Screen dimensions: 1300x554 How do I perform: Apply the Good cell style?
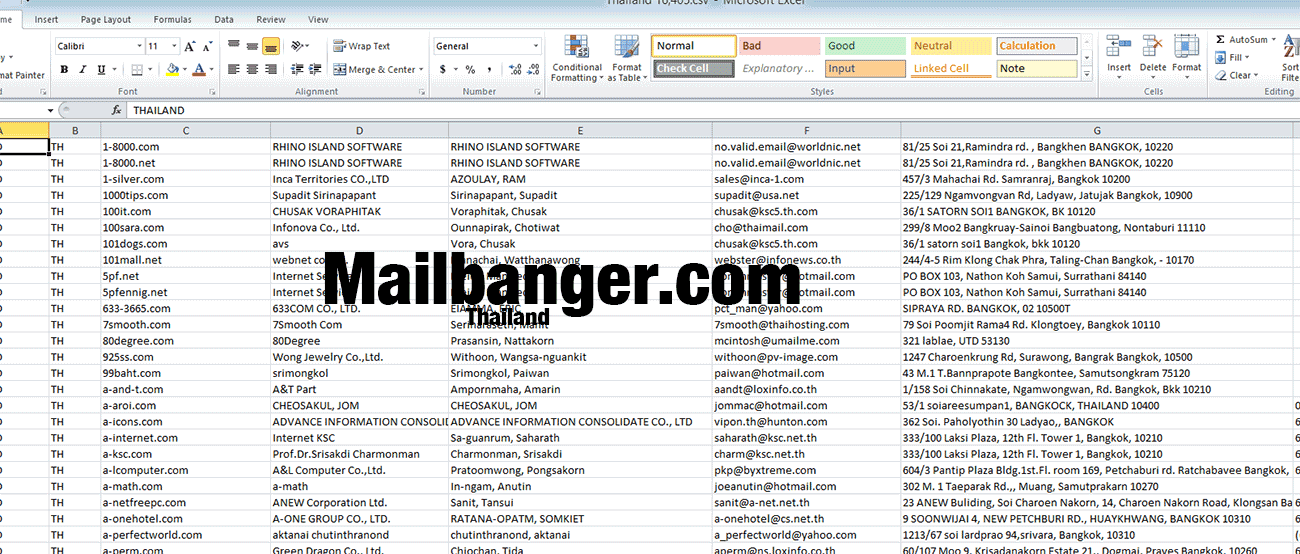[864, 46]
